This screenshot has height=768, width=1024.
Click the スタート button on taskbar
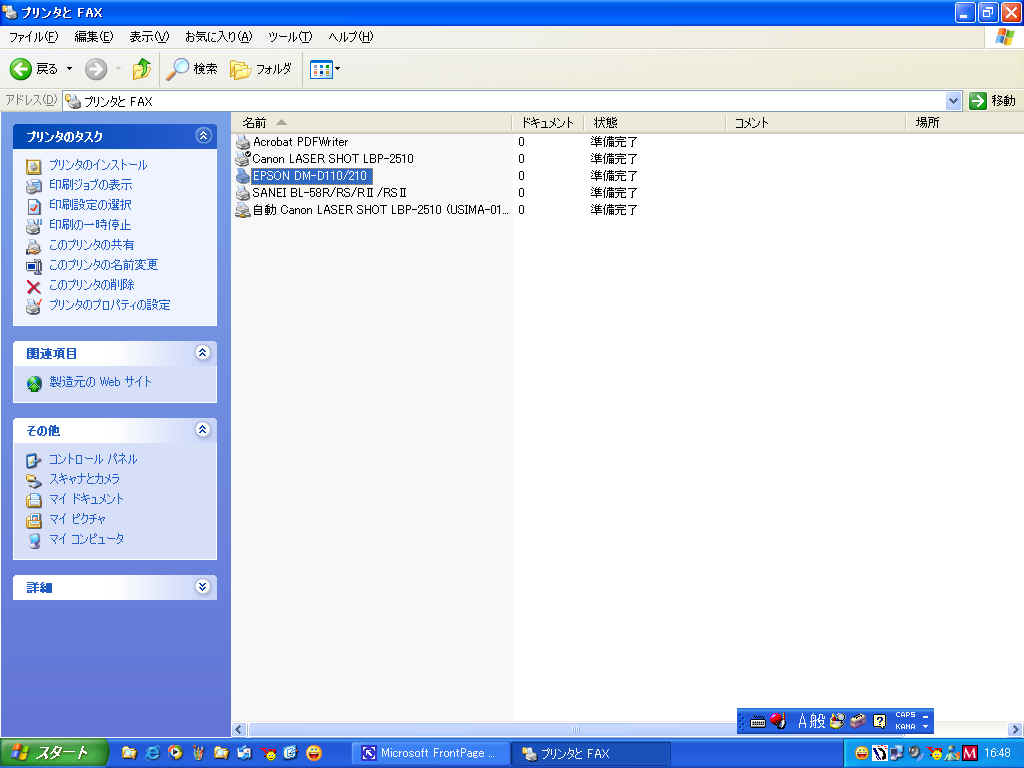54,753
